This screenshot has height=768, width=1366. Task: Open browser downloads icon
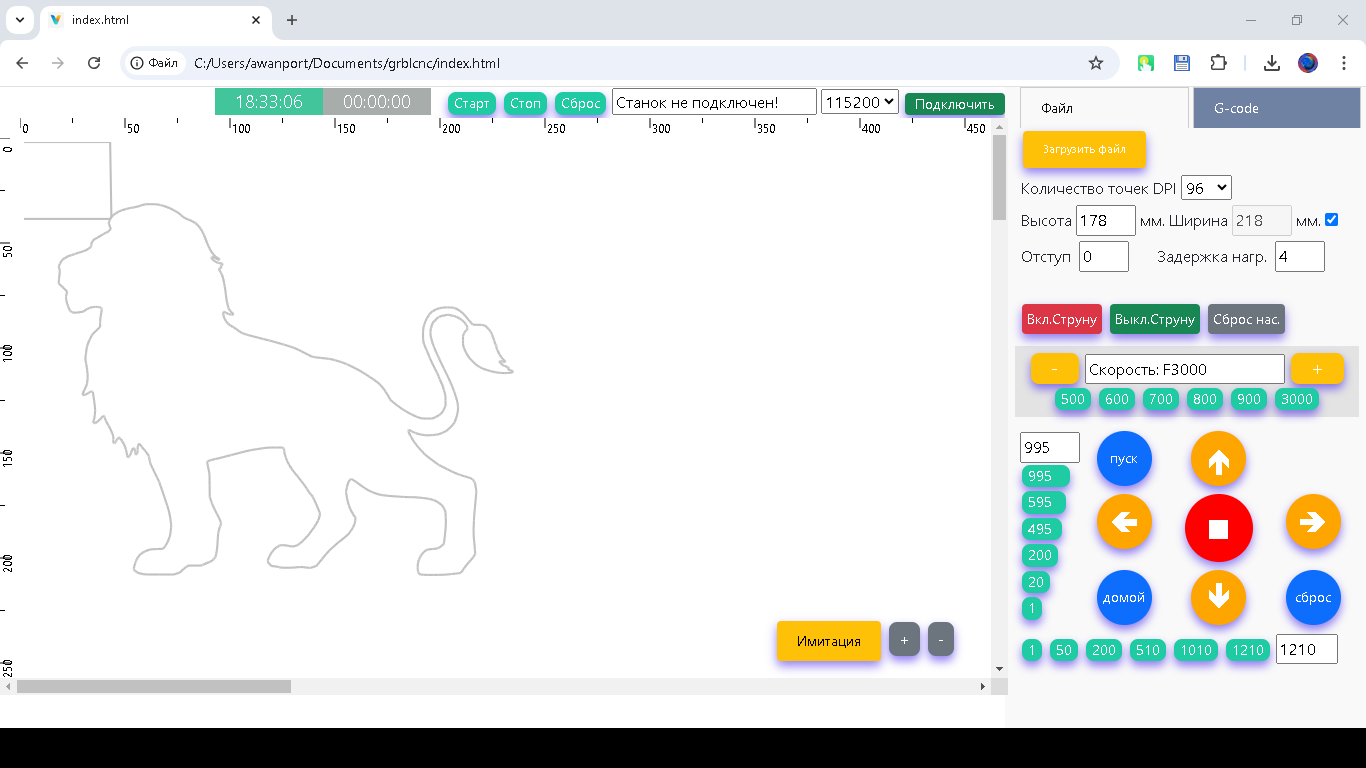[1272, 63]
